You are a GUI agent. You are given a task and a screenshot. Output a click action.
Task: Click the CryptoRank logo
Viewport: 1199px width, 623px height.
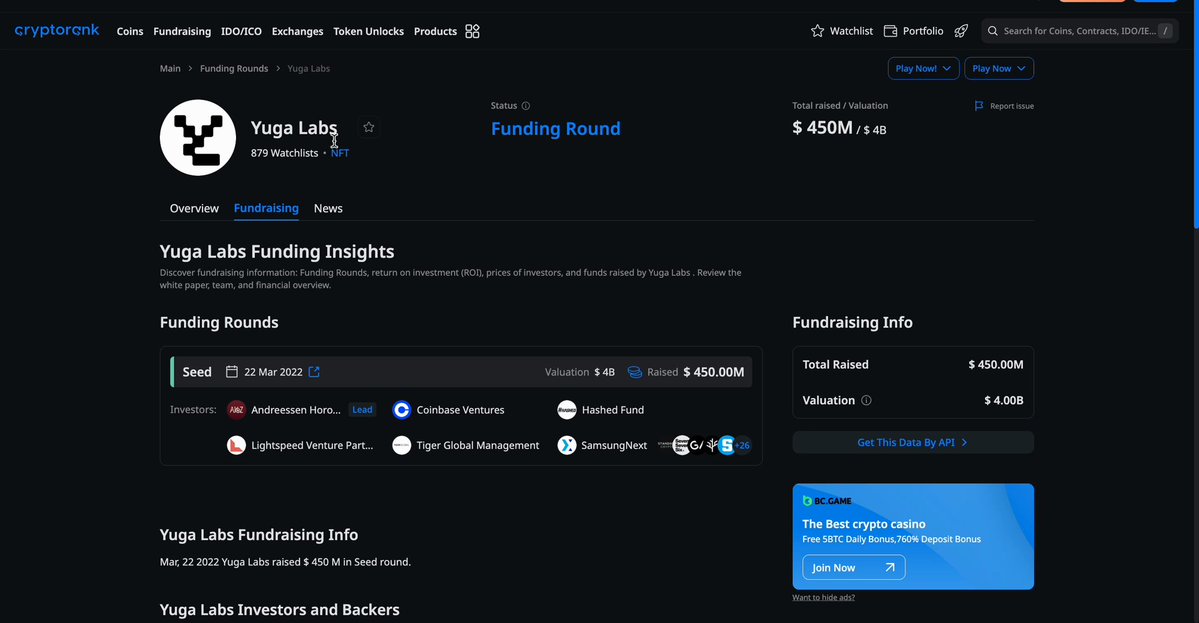coord(57,31)
